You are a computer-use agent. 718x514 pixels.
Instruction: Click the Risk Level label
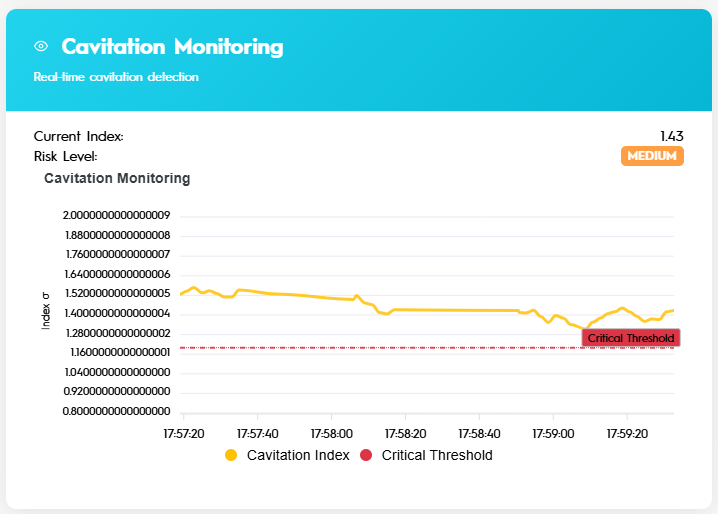(x=65, y=156)
